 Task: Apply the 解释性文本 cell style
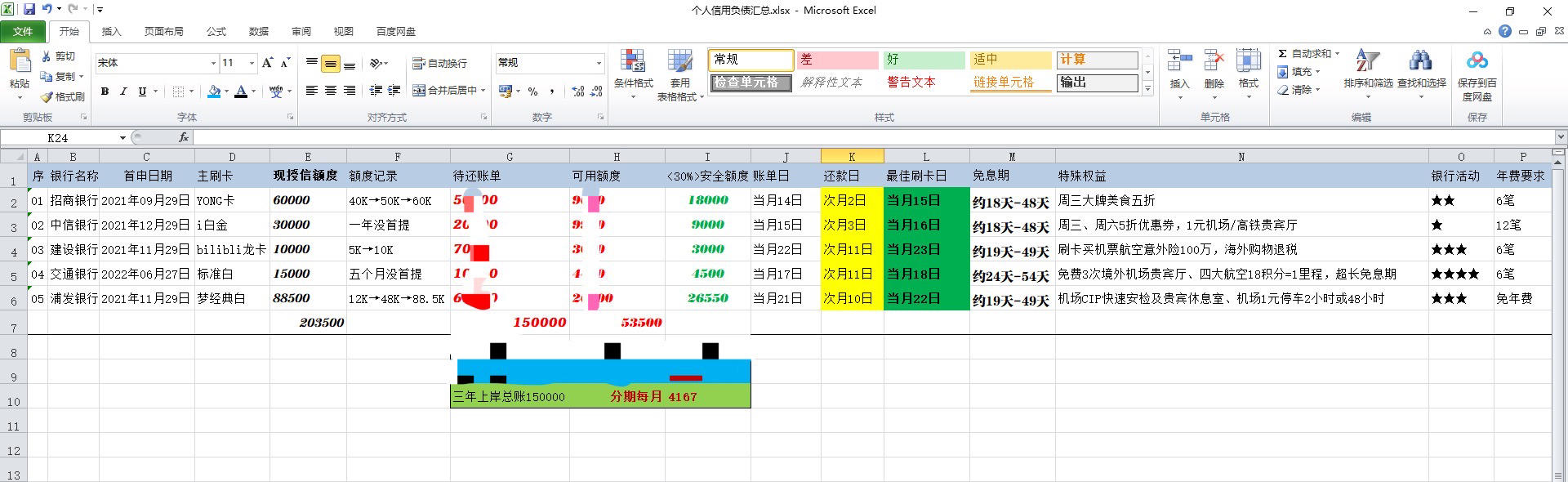point(837,83)
